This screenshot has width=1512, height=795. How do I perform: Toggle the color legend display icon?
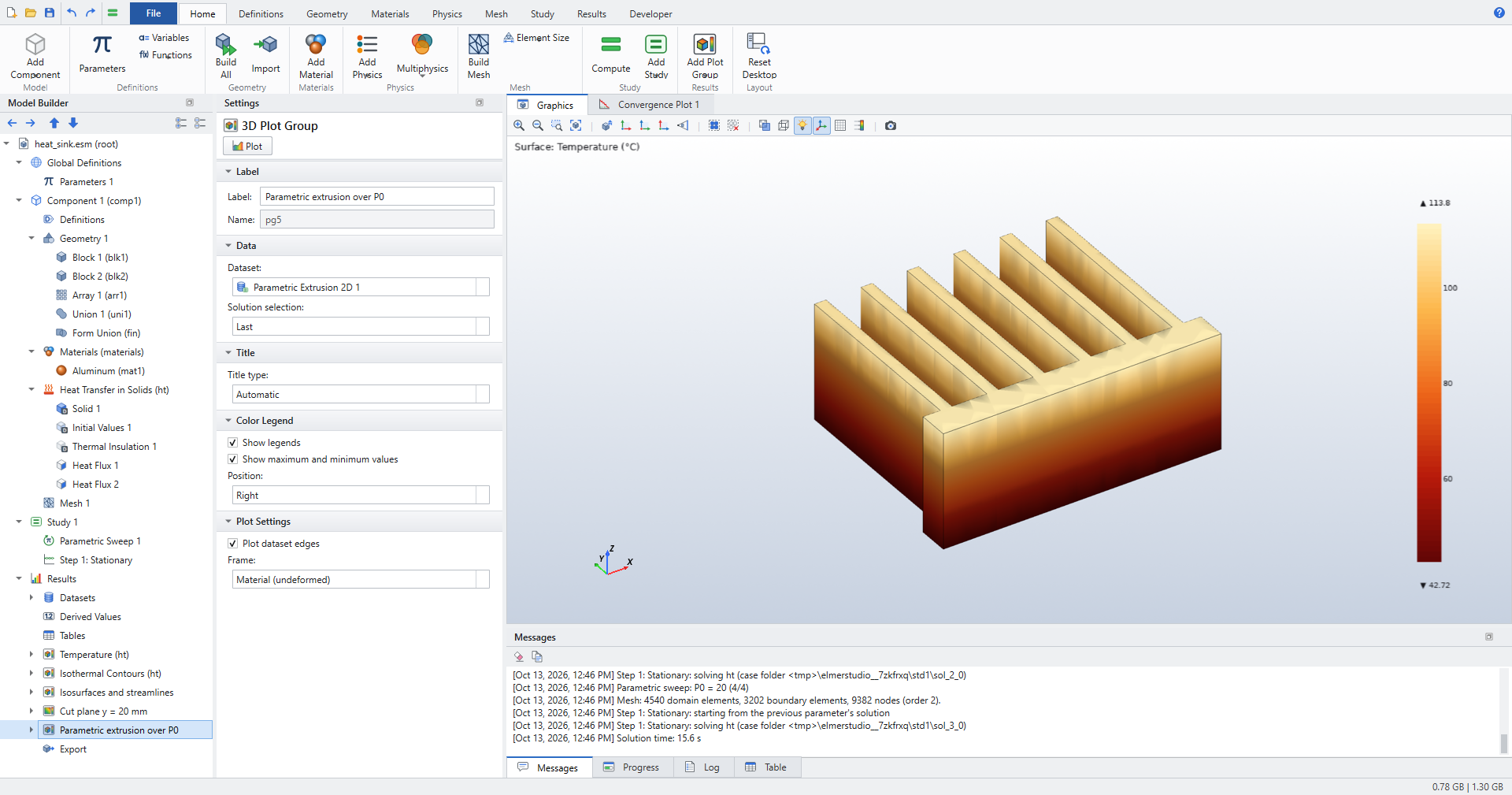[x=859, y=125]
